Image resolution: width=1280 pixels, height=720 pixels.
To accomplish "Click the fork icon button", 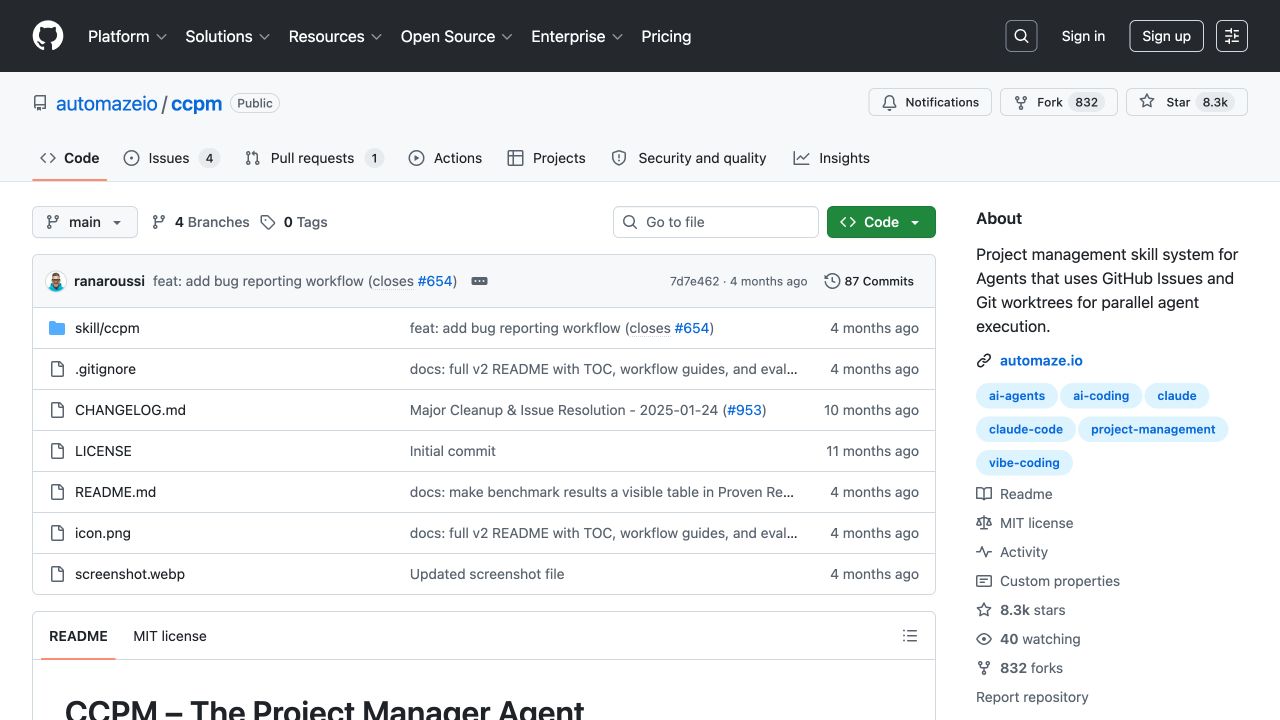I will (x=1021, y=102).
